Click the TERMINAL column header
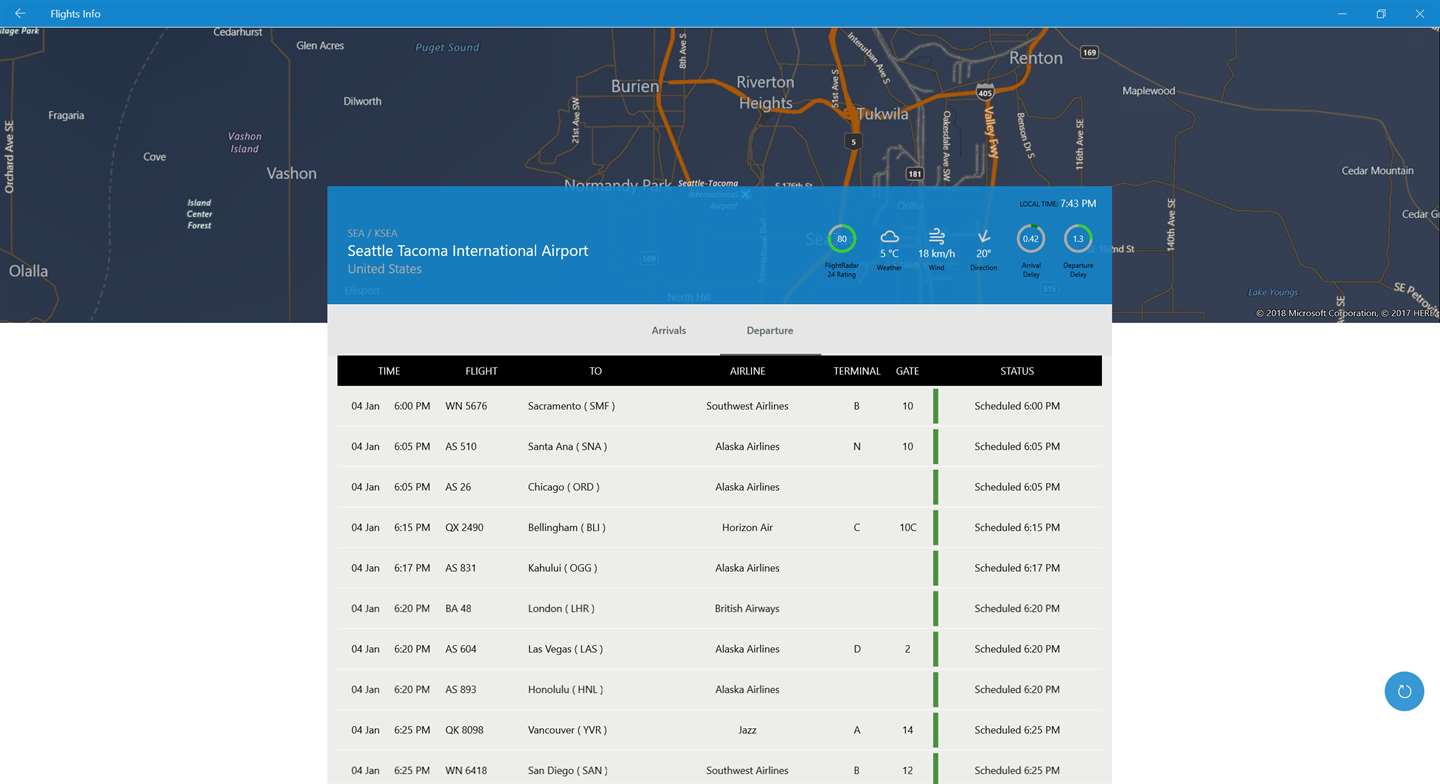1440x784 pixels. tap(857, 371)
